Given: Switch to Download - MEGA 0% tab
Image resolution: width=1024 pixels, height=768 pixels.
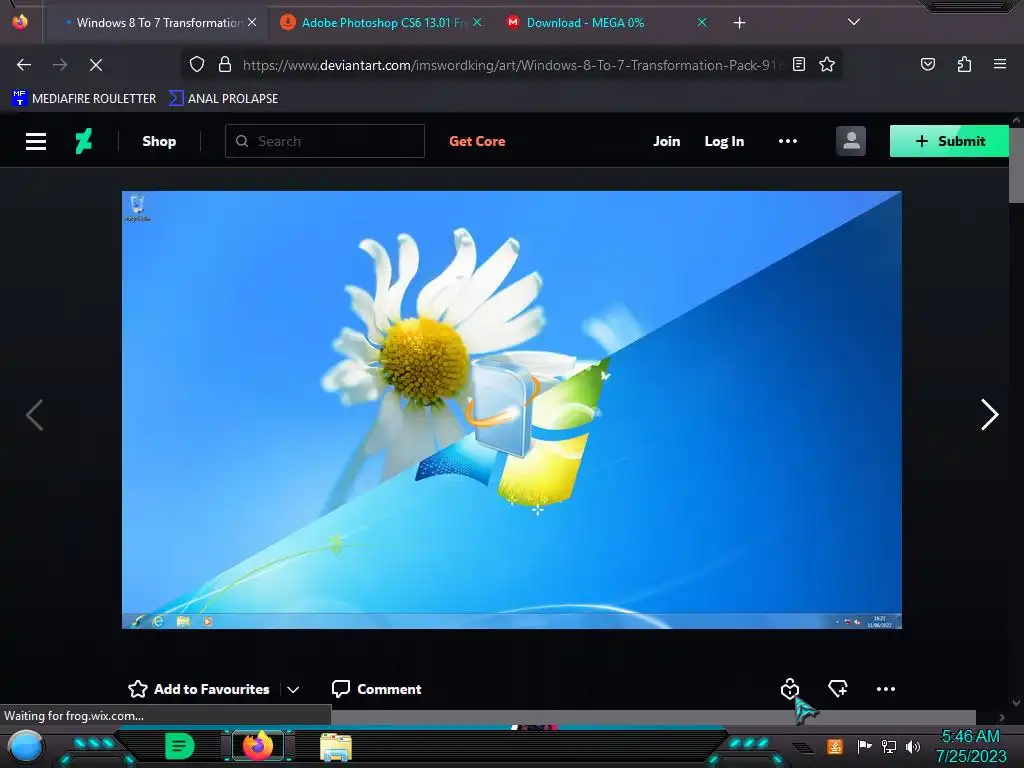Looking at the screenshot, I should (604, 23).
